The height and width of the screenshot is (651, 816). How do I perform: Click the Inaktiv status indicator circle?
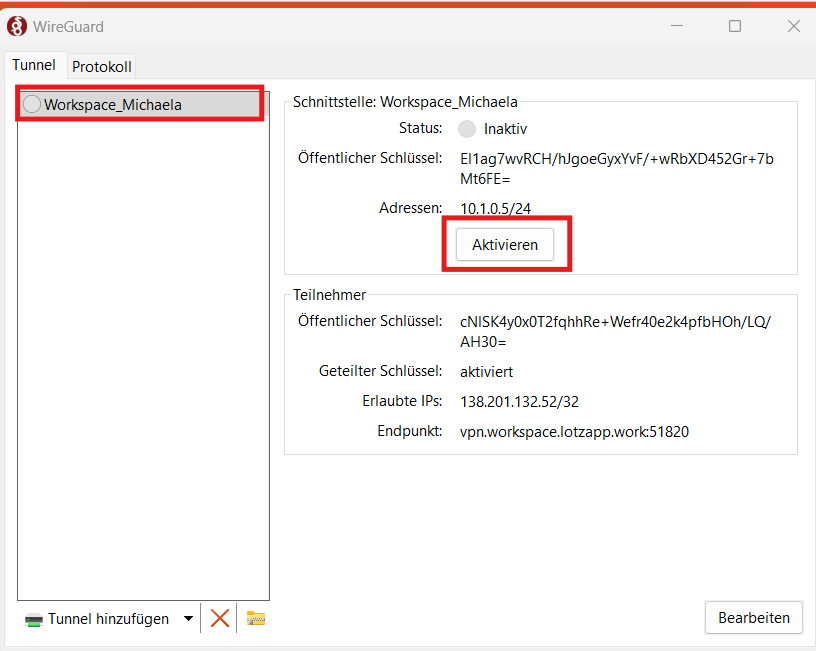click(467, 129)
